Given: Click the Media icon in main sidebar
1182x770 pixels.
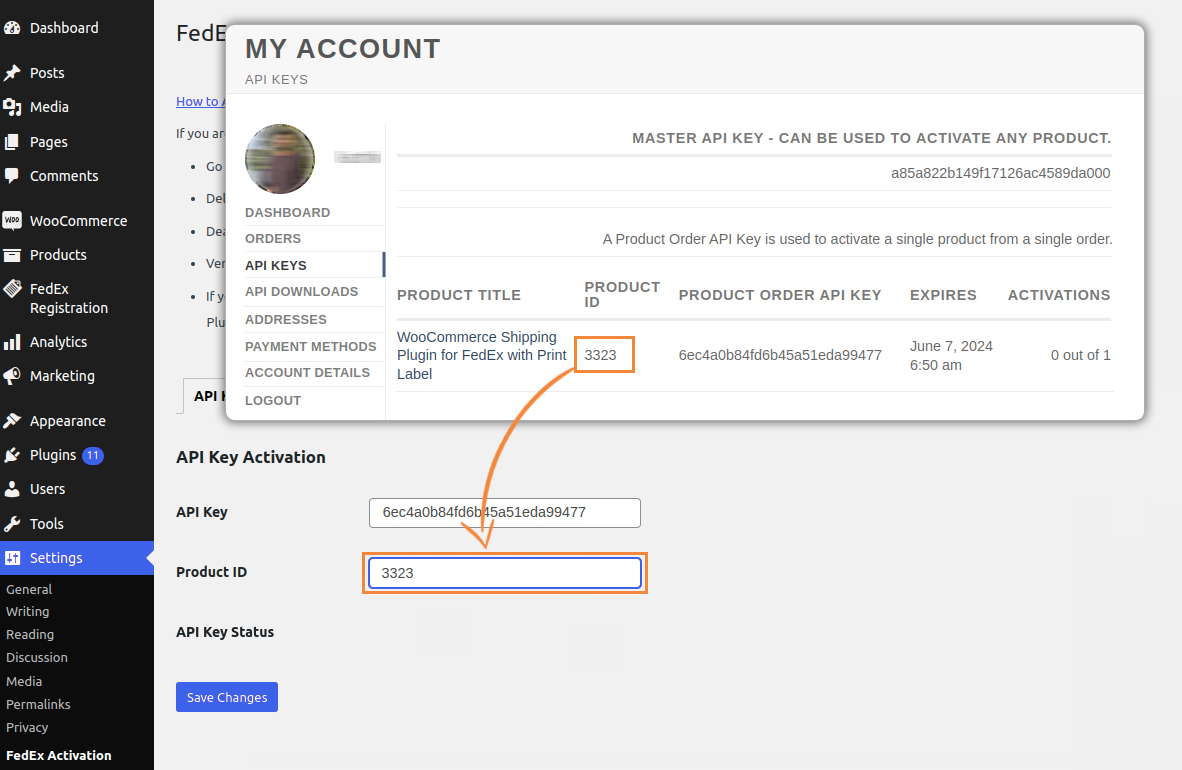Looking at the screenshot, I should tap(12, 107).
